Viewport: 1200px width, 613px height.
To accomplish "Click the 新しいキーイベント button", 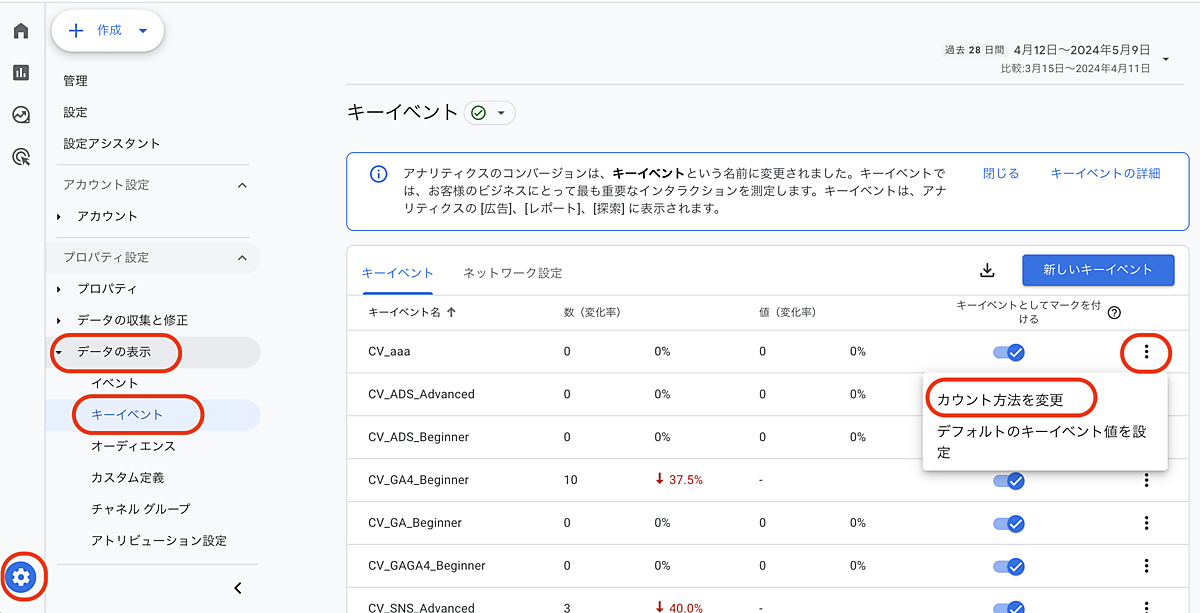I will click(1097, 270).
